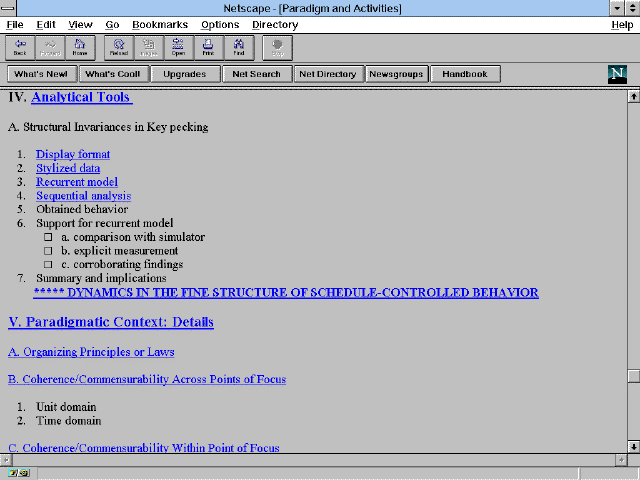
Task: Click the horizontal scrollbar right arrow
Action: pos(621,460)
